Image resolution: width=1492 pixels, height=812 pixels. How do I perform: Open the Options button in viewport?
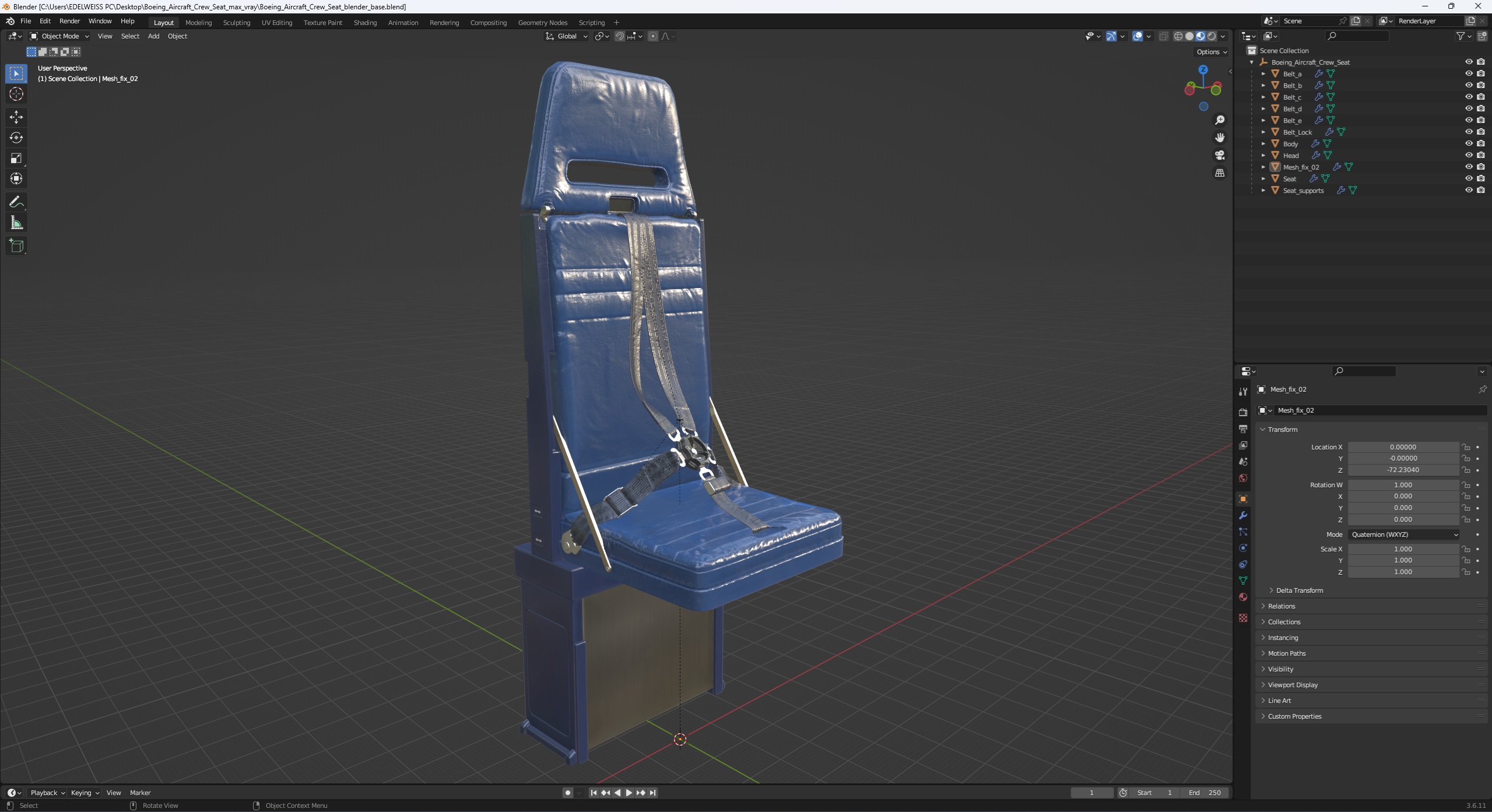tap(1212, 52)
